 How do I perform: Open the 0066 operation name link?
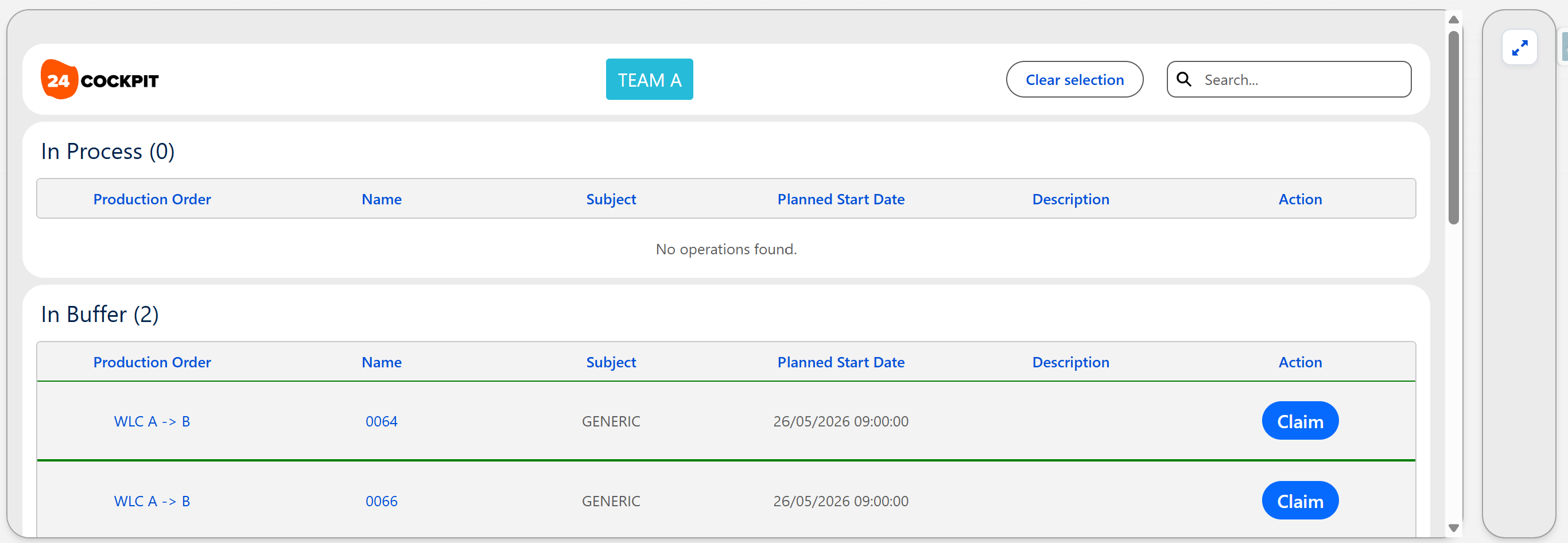click(382, 501)
